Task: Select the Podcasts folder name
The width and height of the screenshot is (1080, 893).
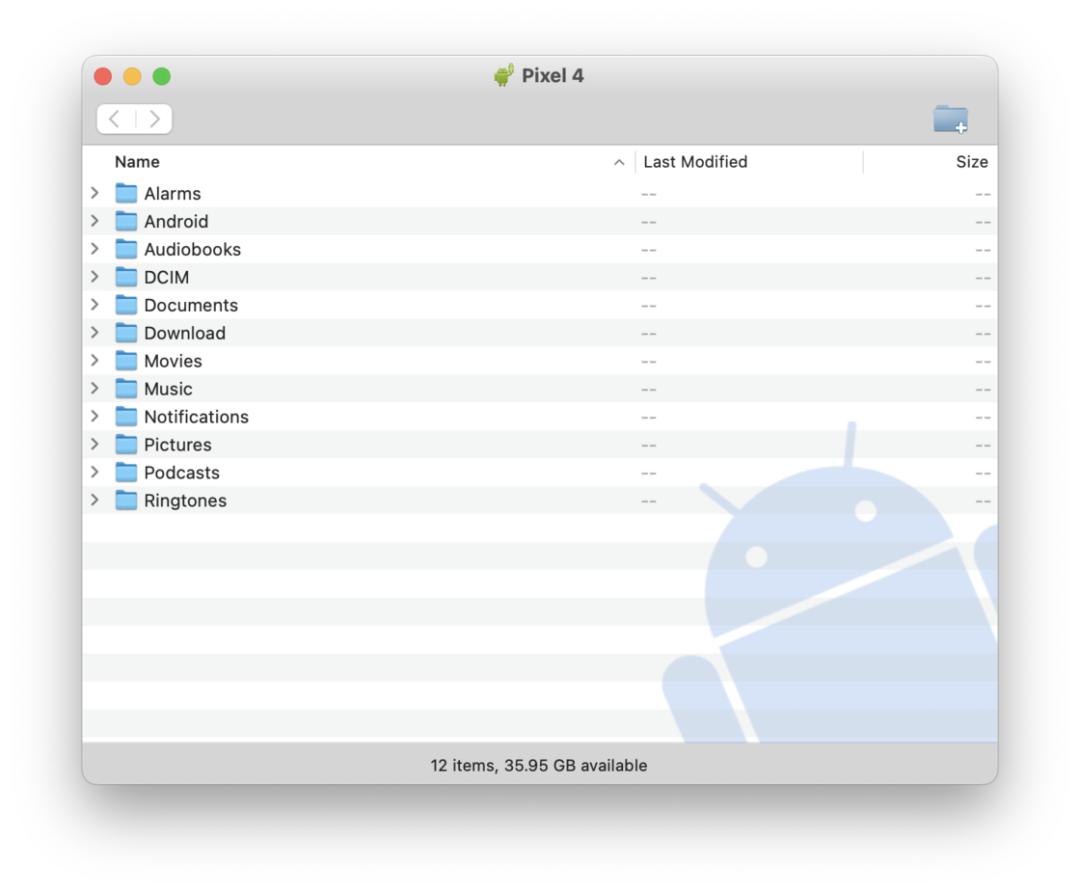Action: [182, 472]
